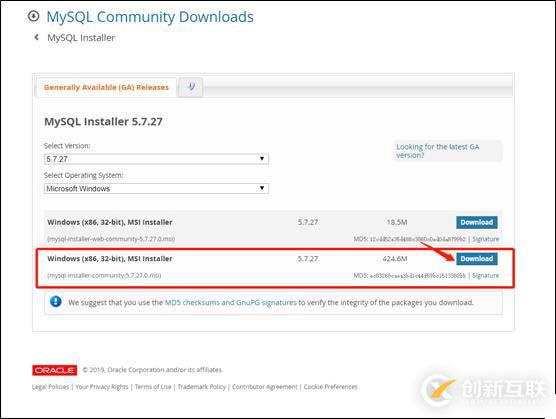This screenshot has height=419, width=556.
Task: Open the Select Operating System dropdown
Action: tap(156, 188)
